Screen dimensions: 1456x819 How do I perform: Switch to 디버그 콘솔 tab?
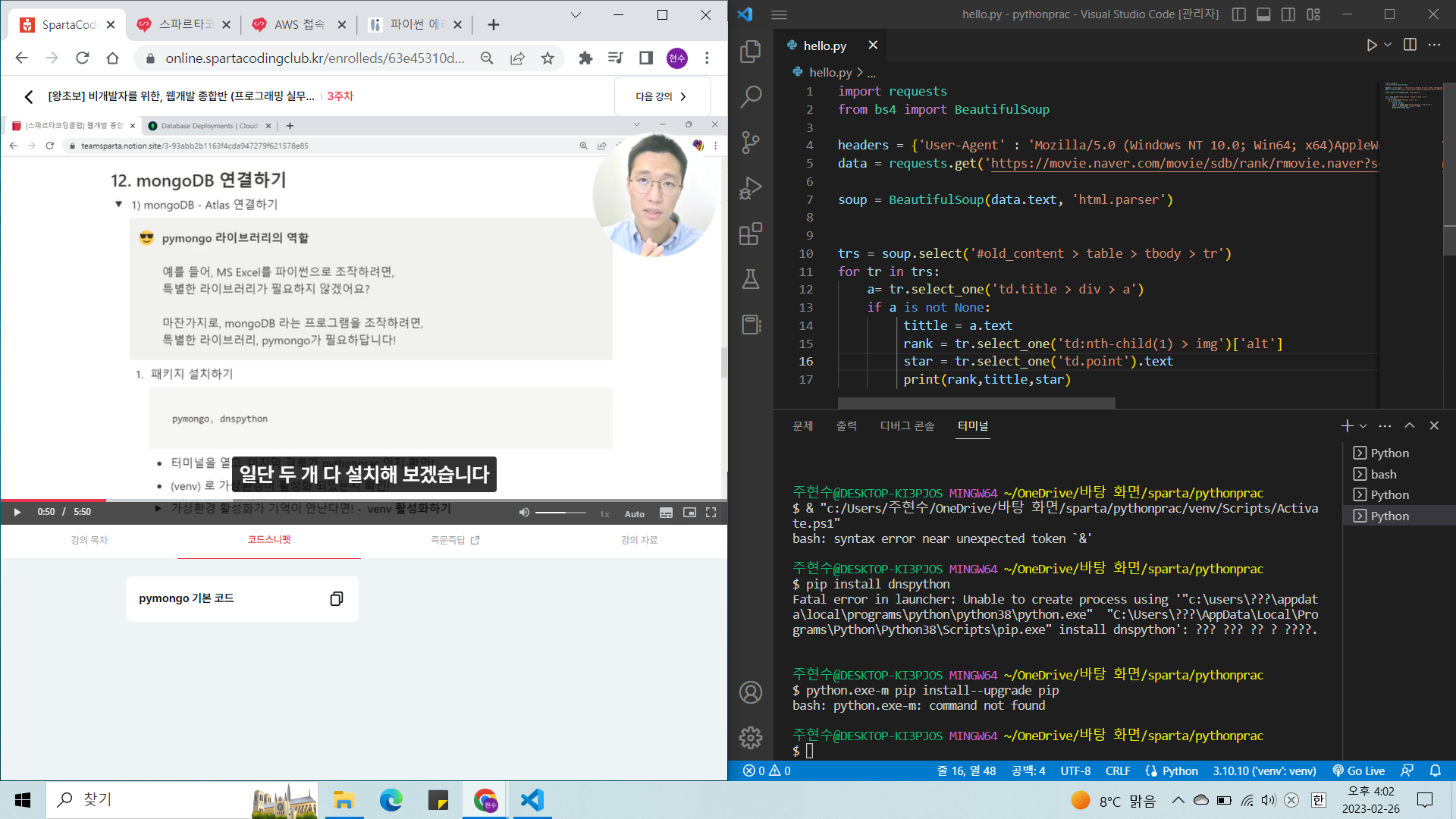click(907, 426)
